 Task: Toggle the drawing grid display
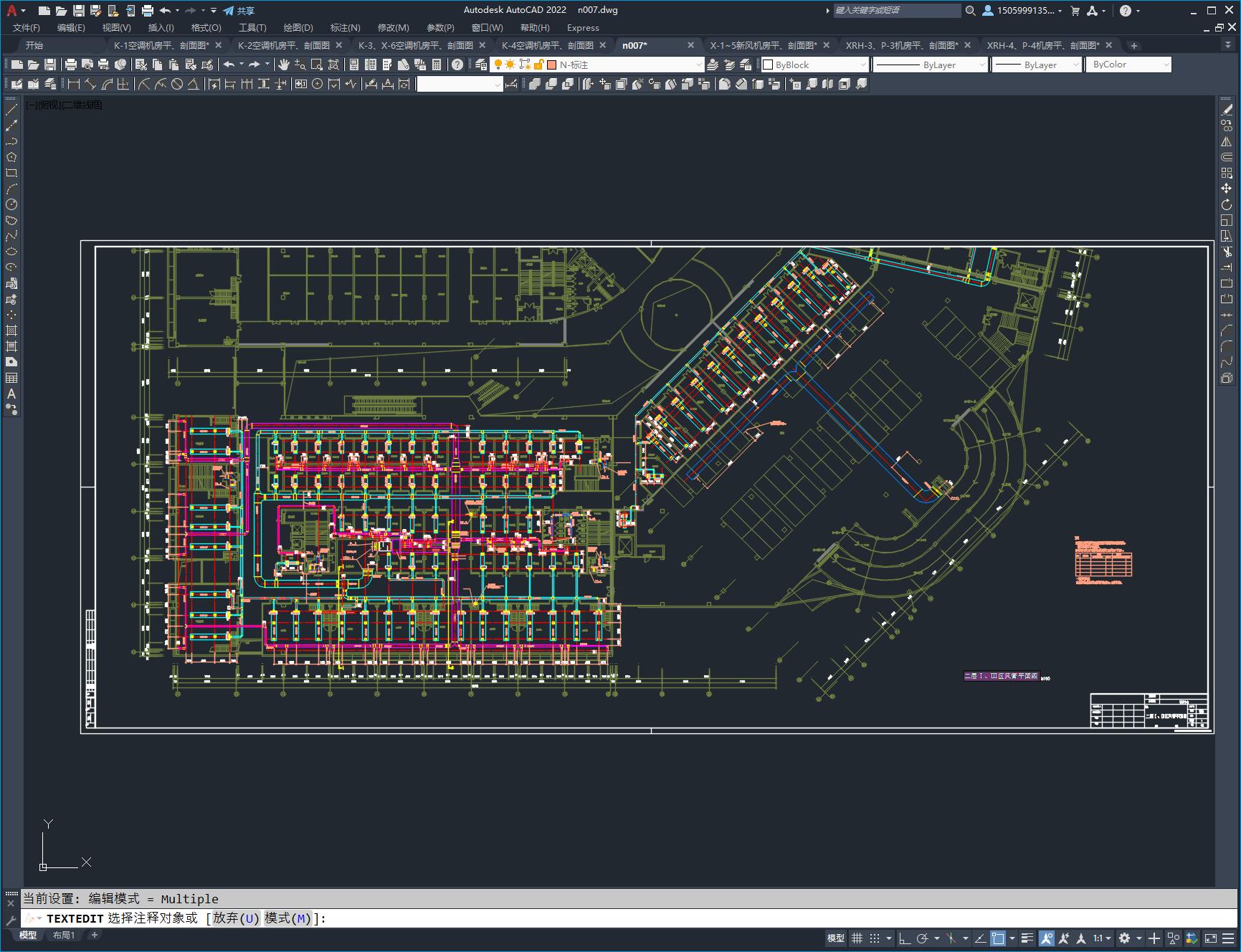click(857, 938)
